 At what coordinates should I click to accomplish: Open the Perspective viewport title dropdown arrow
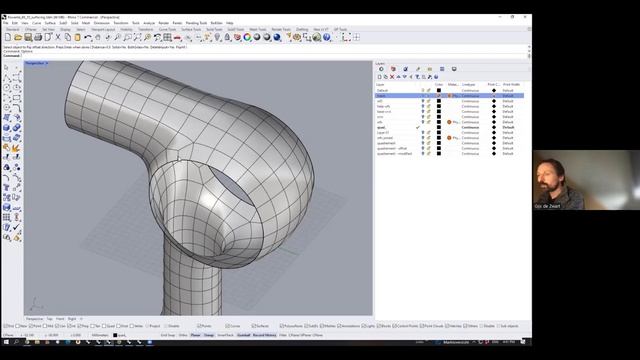(47, 63)
